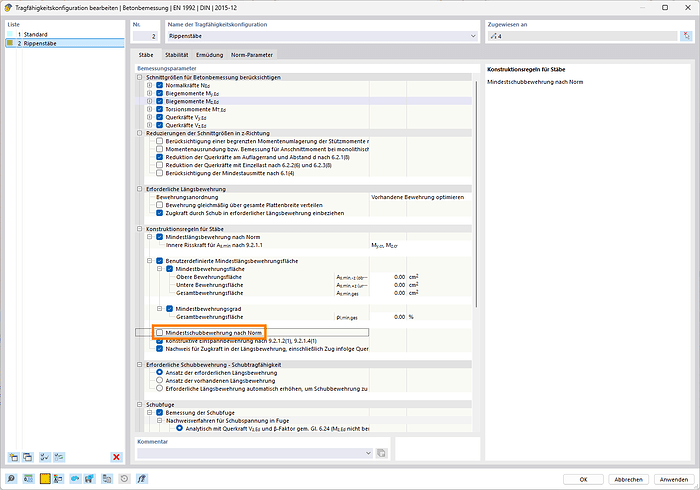The height and width of the screenshot is (490, 700).
Task: Click the new list item icon
Action: [x=13, y=457]
